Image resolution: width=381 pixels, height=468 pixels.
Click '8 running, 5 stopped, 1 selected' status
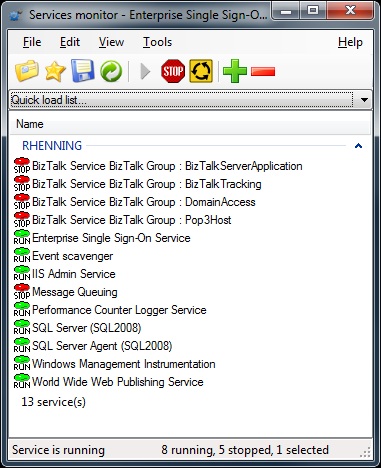(245, 450)
